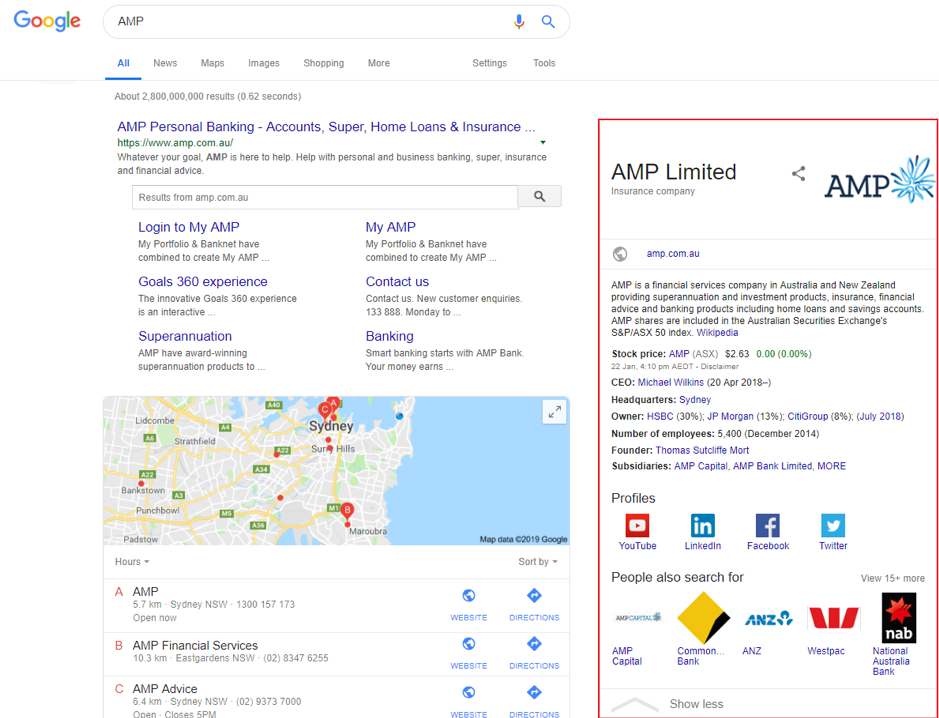Open the Sort by dropdown
939x718 pixels.
537,562
